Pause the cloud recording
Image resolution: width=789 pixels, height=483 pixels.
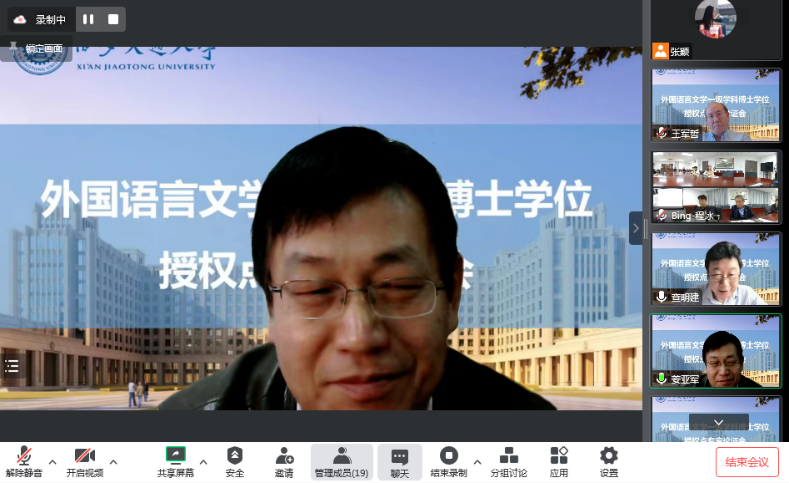coord(88,19)
